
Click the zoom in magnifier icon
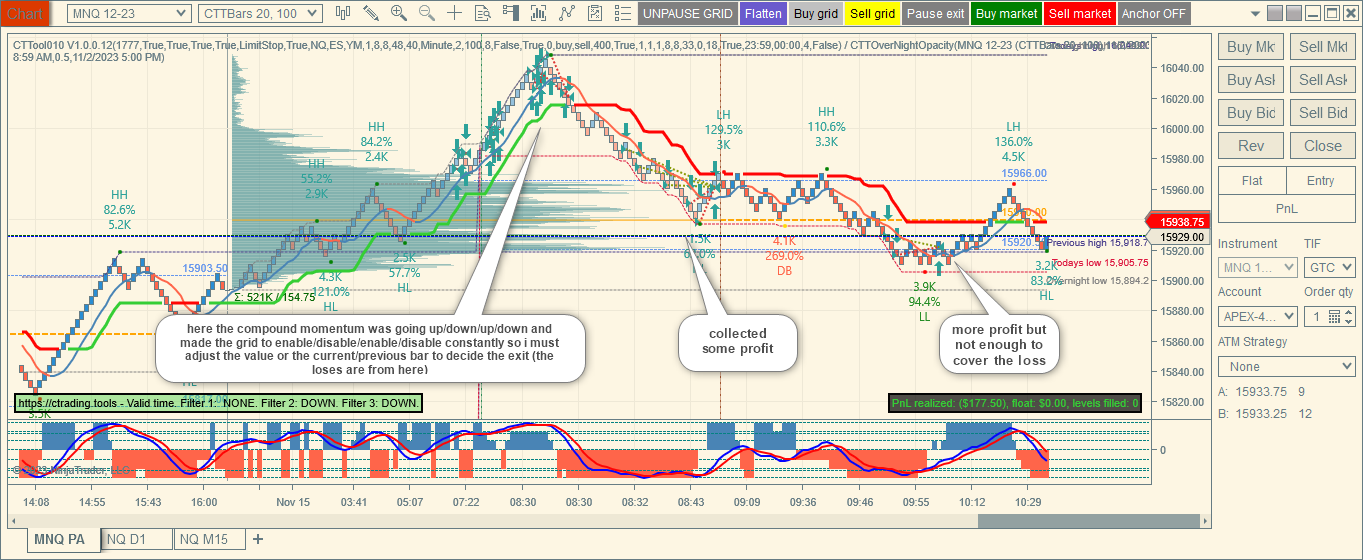399,13
